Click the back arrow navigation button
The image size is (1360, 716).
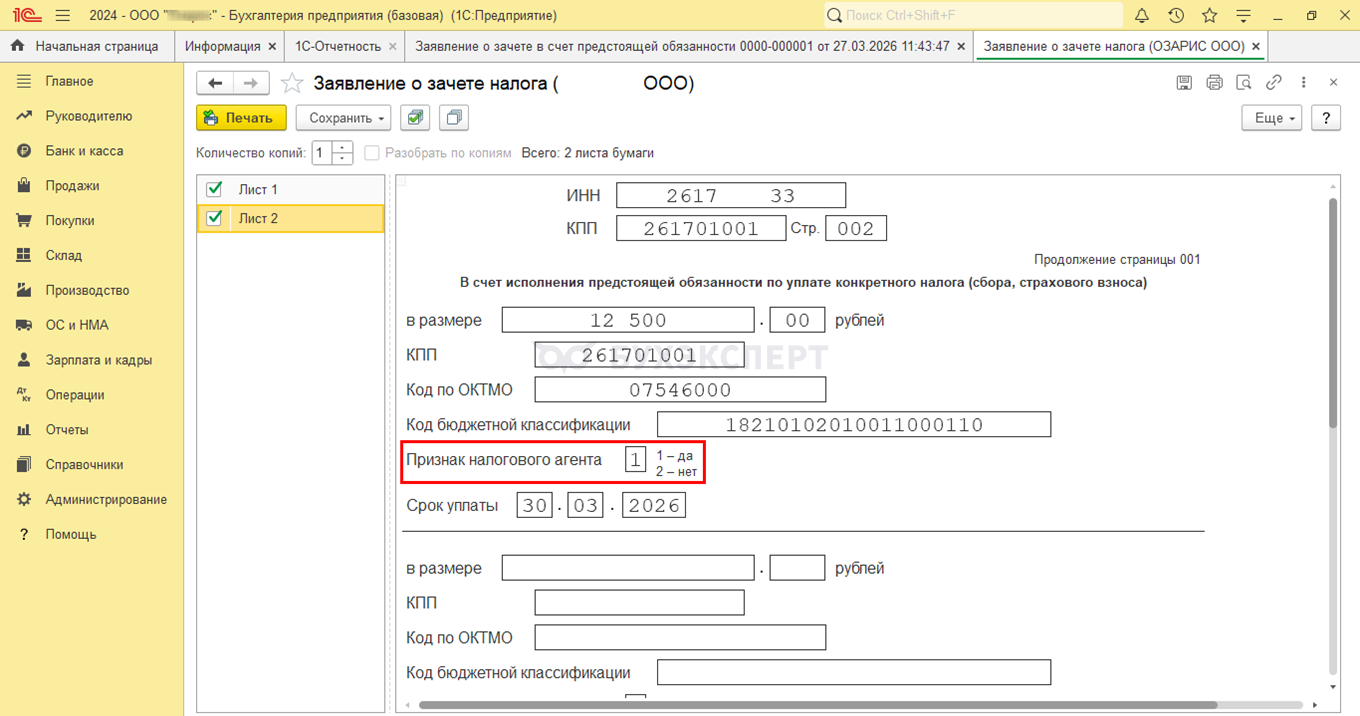click(215, 83)
